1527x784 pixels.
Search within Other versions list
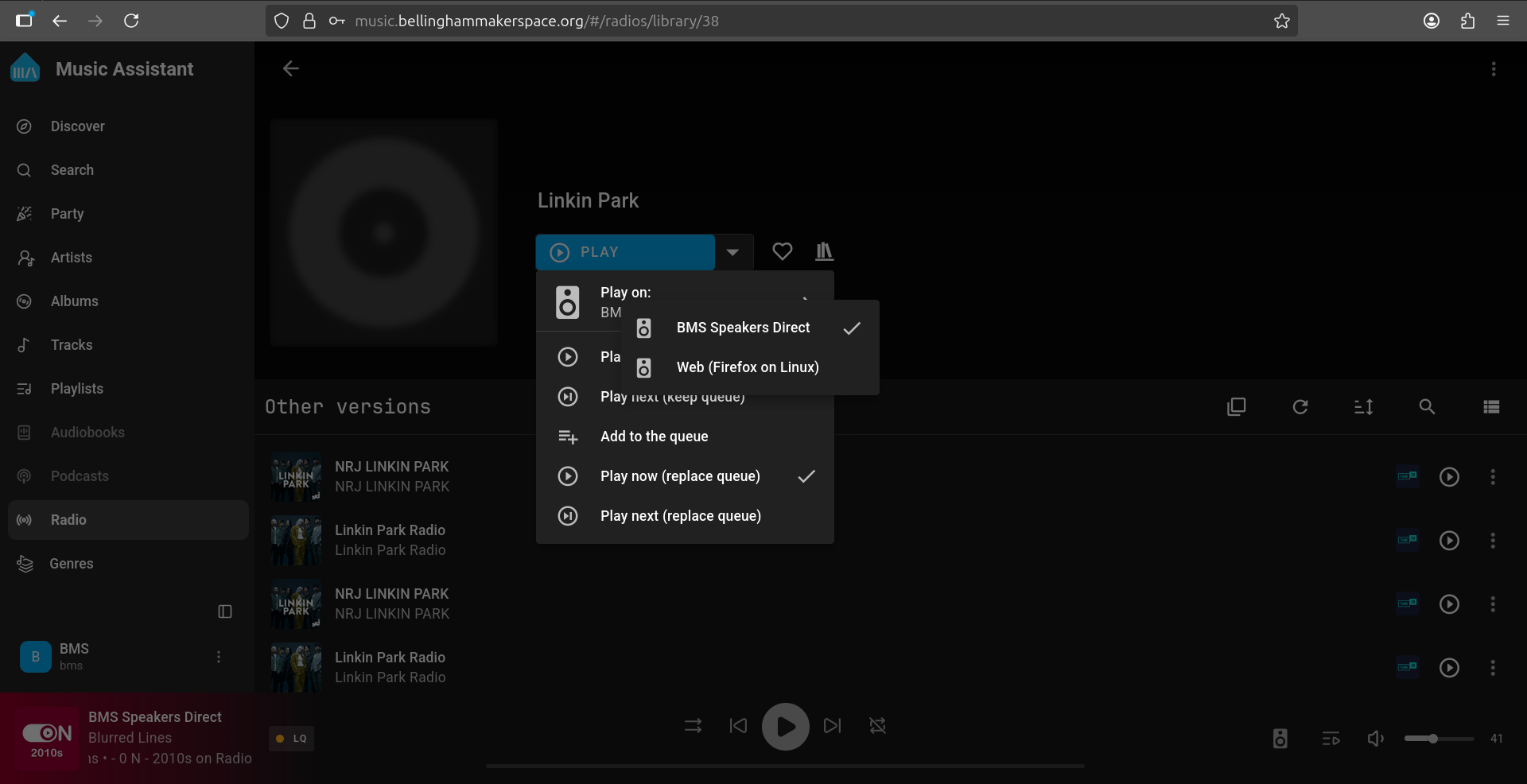click(x=1428, y=407)
